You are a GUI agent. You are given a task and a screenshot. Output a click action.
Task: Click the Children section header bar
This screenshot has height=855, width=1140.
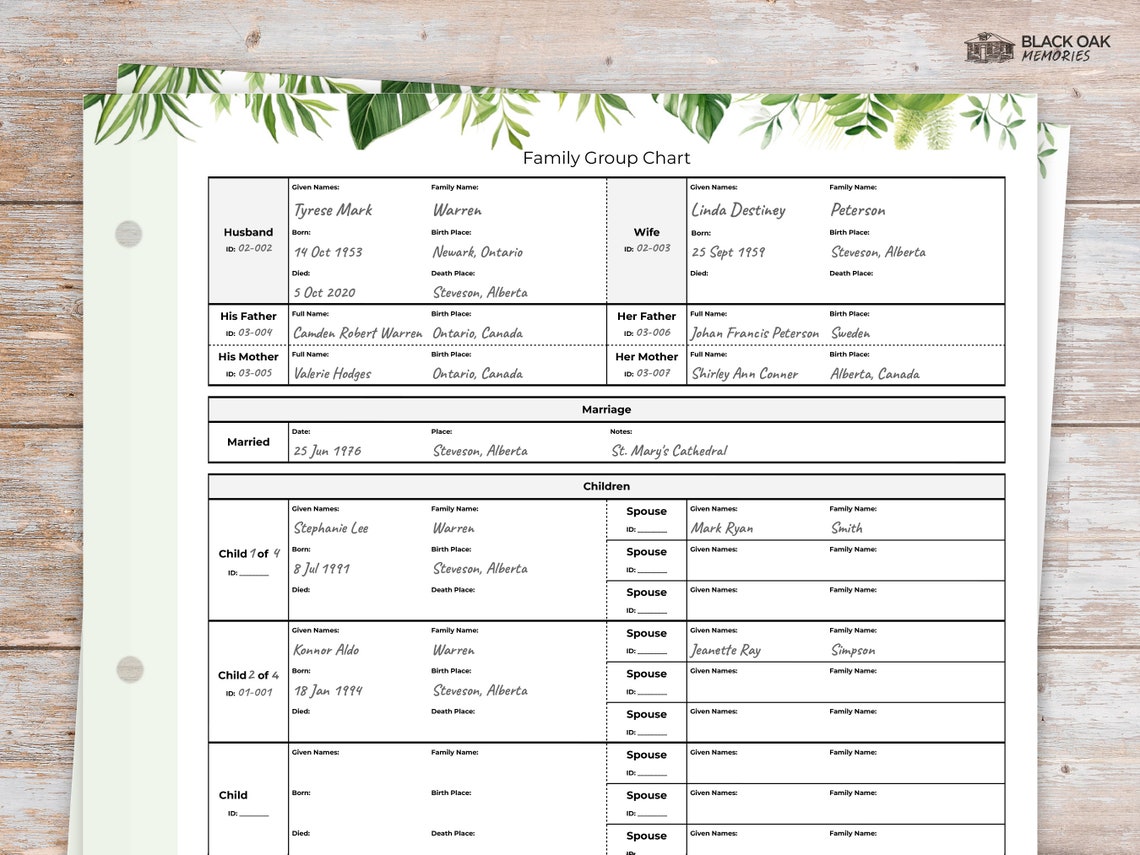(606, 486)
